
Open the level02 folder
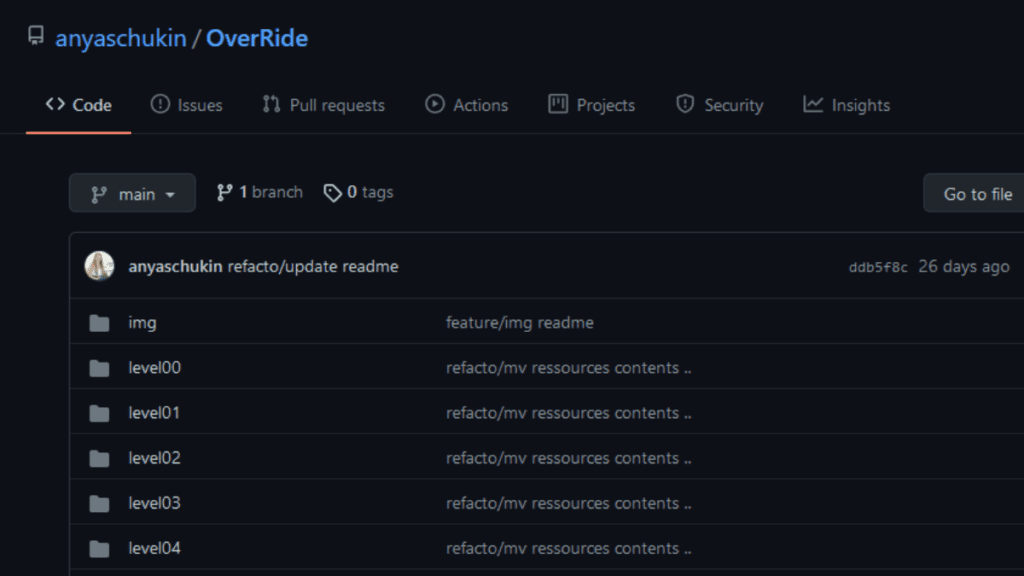[x=155, y=458]
